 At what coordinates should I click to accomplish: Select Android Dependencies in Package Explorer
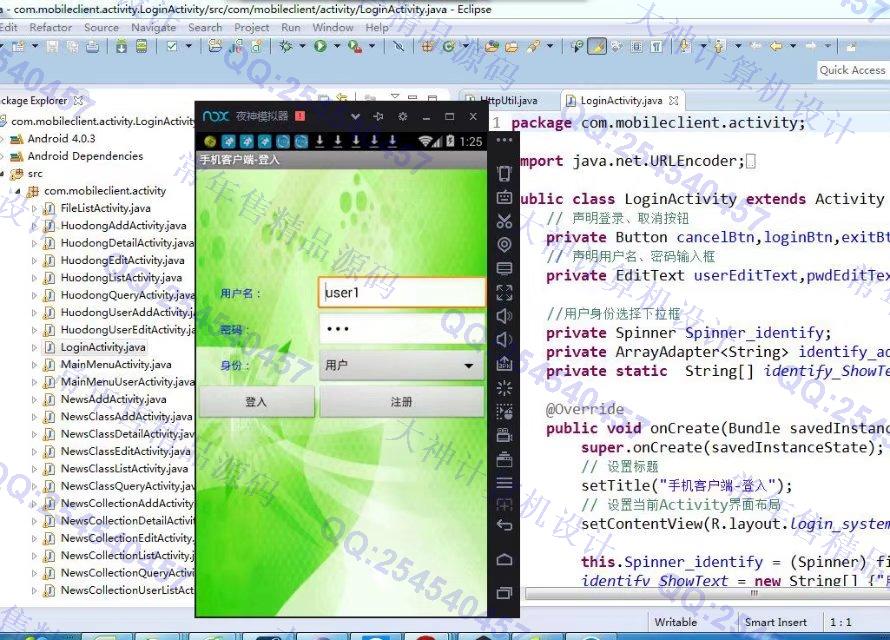tap(85, 156)
